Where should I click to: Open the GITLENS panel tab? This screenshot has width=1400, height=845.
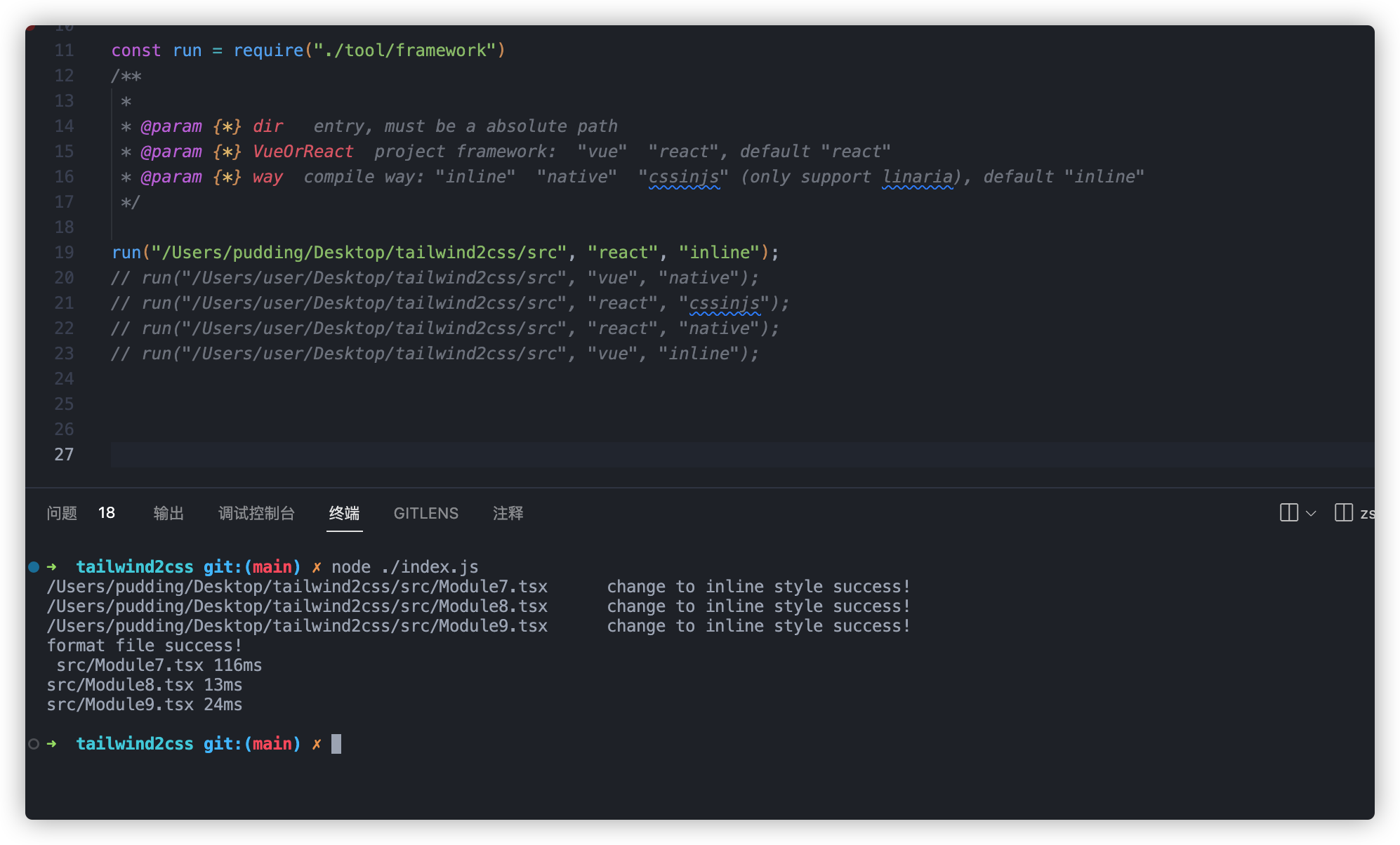(425, 513)
